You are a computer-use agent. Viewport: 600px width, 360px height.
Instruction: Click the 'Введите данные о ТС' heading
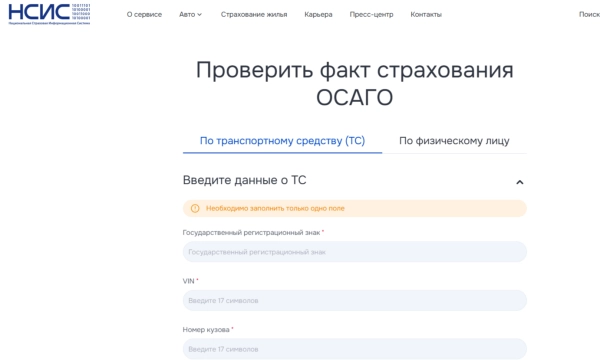point(245,180)
